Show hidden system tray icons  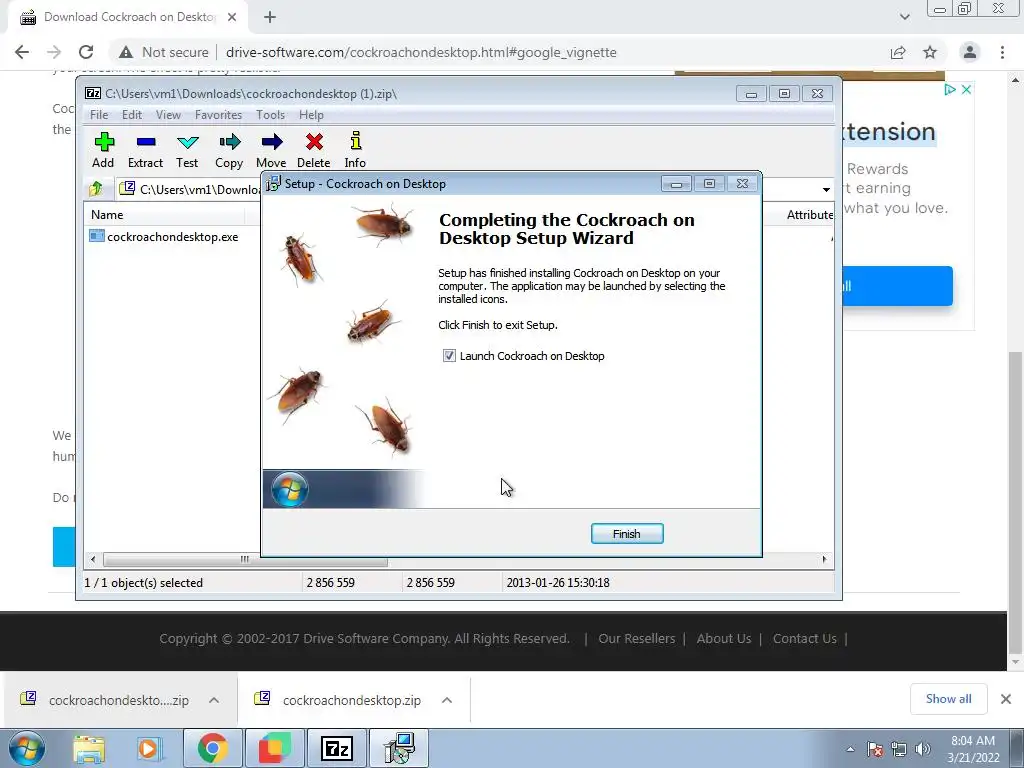pos(850,749)
